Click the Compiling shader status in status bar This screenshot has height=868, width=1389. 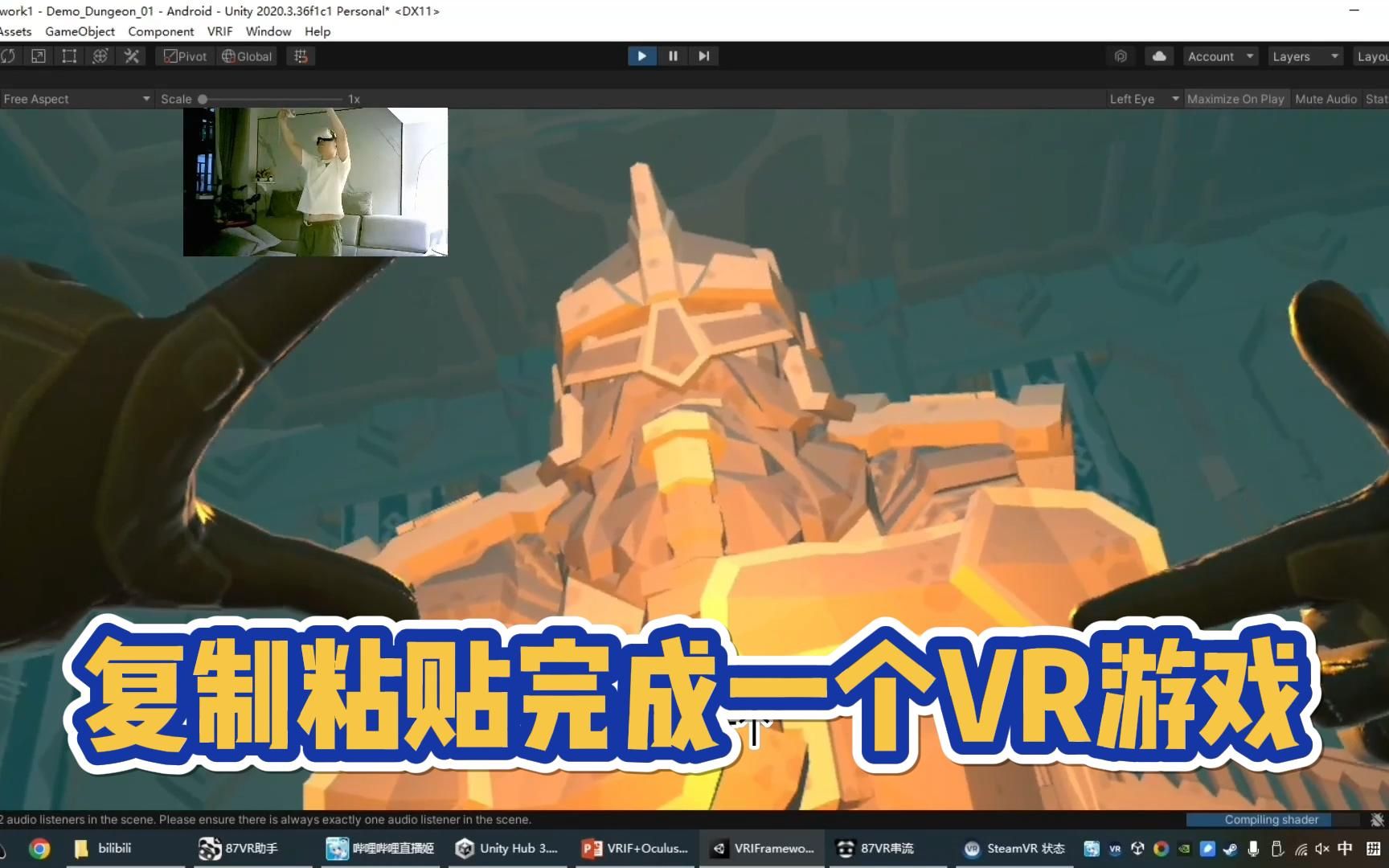click(x=1271, y=819)
